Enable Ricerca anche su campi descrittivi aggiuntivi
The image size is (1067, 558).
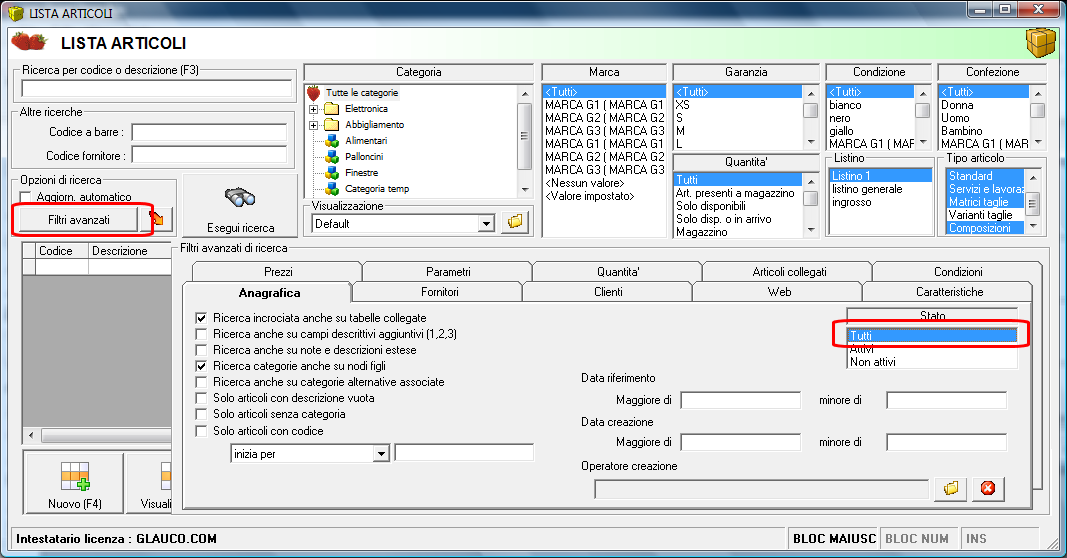pos(201,334)
